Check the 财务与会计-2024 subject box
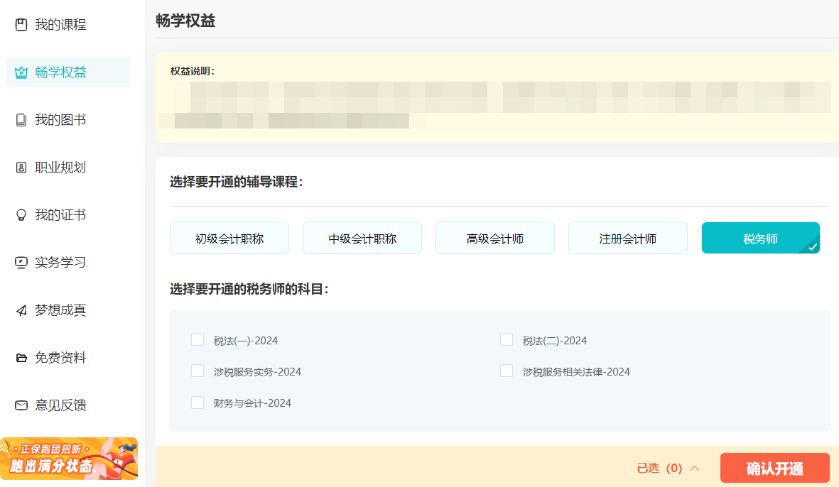839x487 pixels. click(197, 402)
